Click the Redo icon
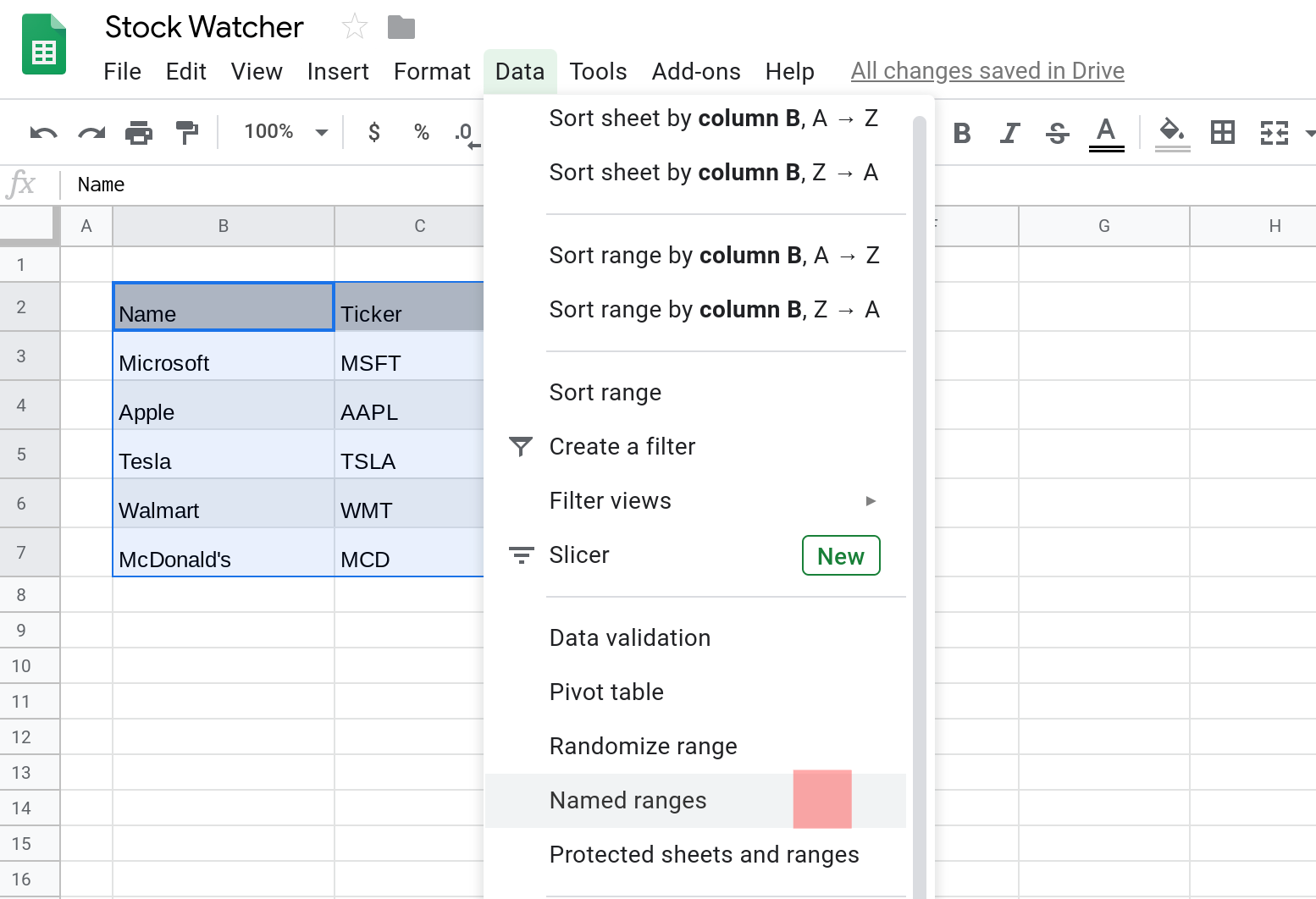 click(91, 132)
